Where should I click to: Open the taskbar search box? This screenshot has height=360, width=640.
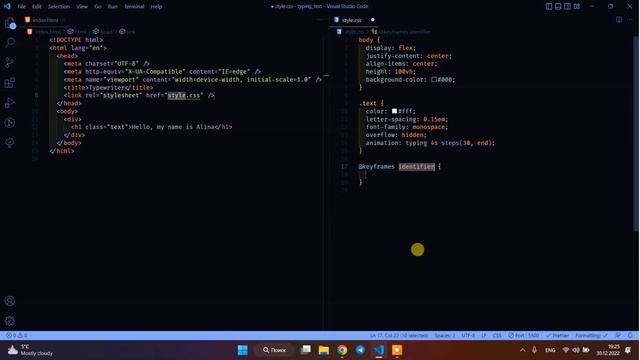point(275,350)
